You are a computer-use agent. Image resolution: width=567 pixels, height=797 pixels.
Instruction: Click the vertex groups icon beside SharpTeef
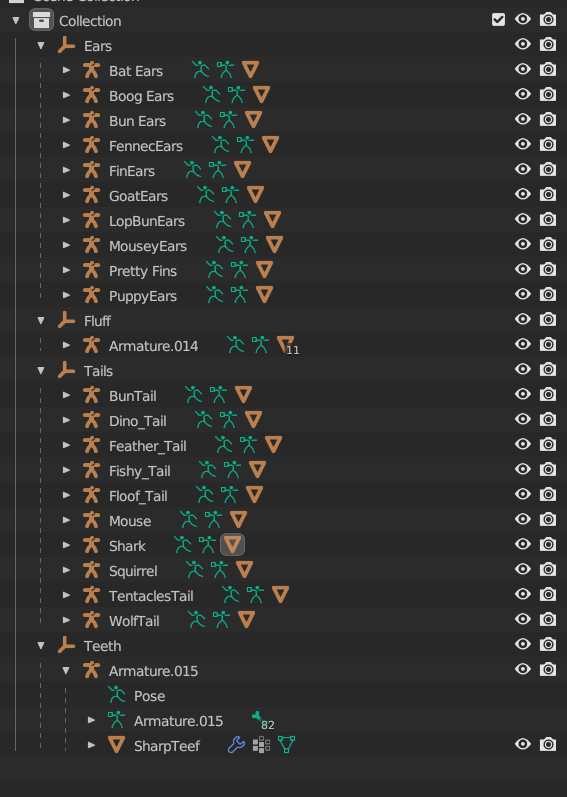261,745
